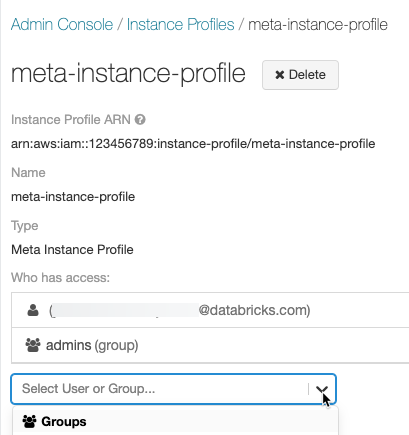Click the Delete button
The height and width of the screenshot is (435, 409).
coord(300,75)
